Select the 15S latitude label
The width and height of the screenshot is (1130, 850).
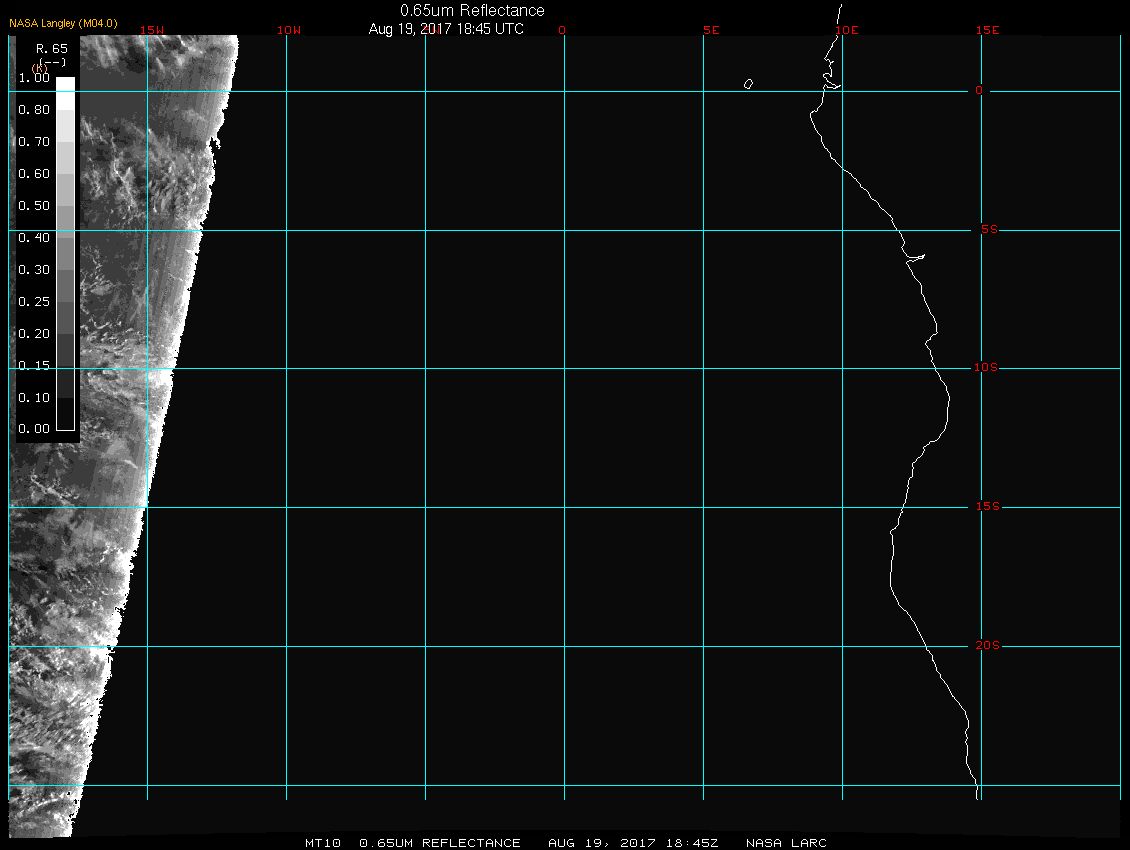pyautogui.click(x=986, y=507)
